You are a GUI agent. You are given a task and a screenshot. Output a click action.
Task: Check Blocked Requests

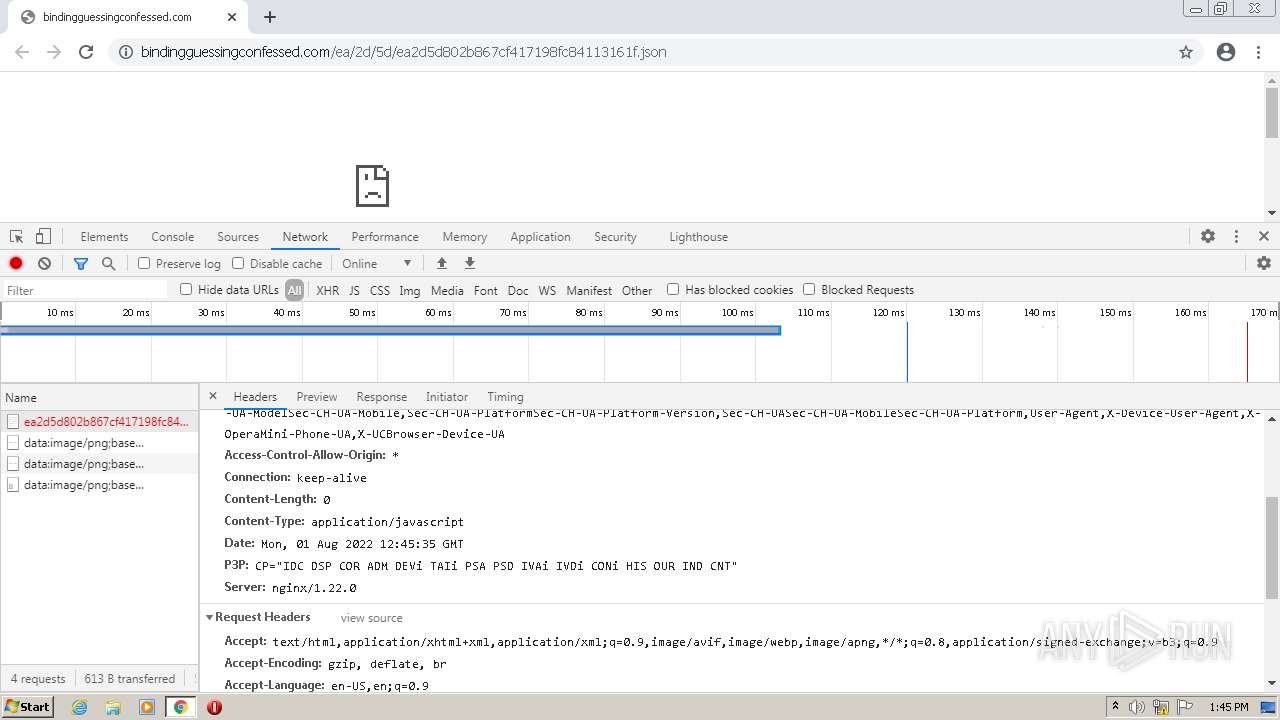(x=809, y=289)
